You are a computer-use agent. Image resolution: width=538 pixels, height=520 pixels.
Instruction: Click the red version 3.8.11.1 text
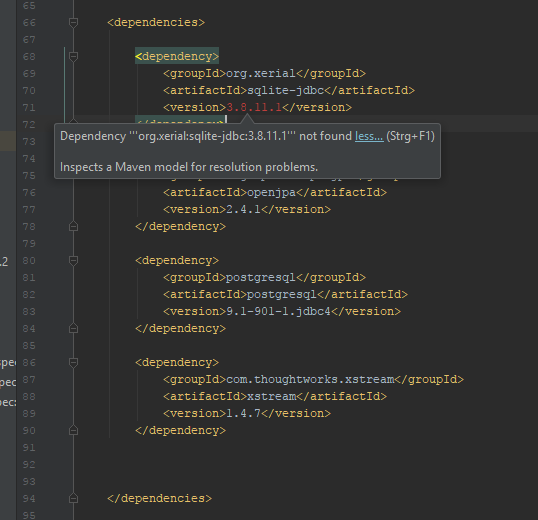[254, 107]
